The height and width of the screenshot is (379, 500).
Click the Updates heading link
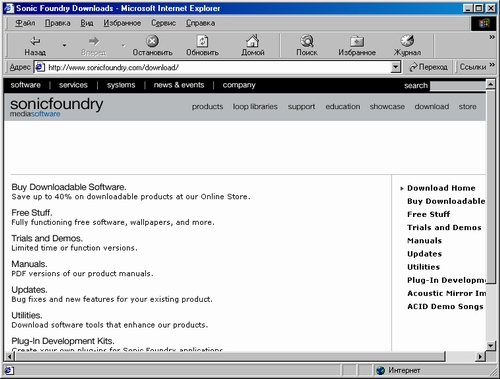[29, 290]
